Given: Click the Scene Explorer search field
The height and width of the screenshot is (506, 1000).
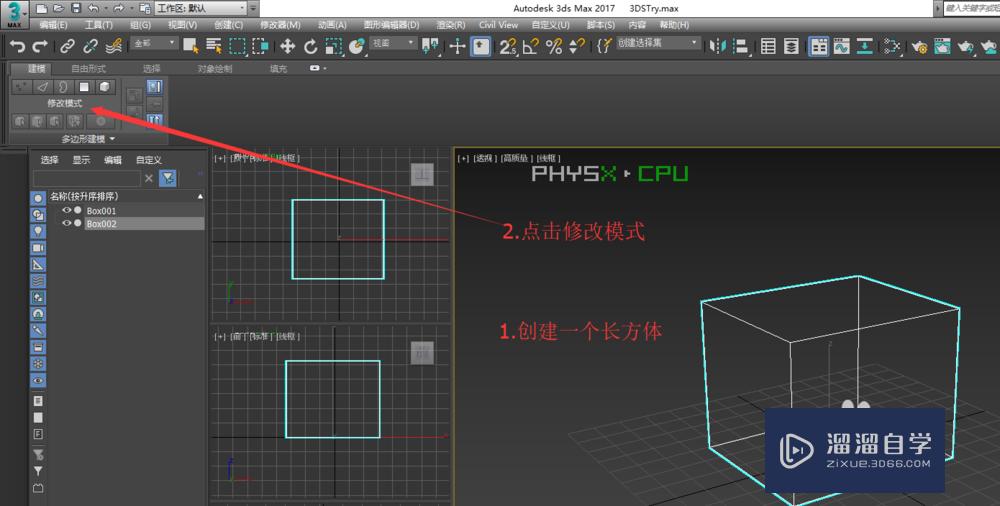Looking at the screenshot, I should coord(87,178).
